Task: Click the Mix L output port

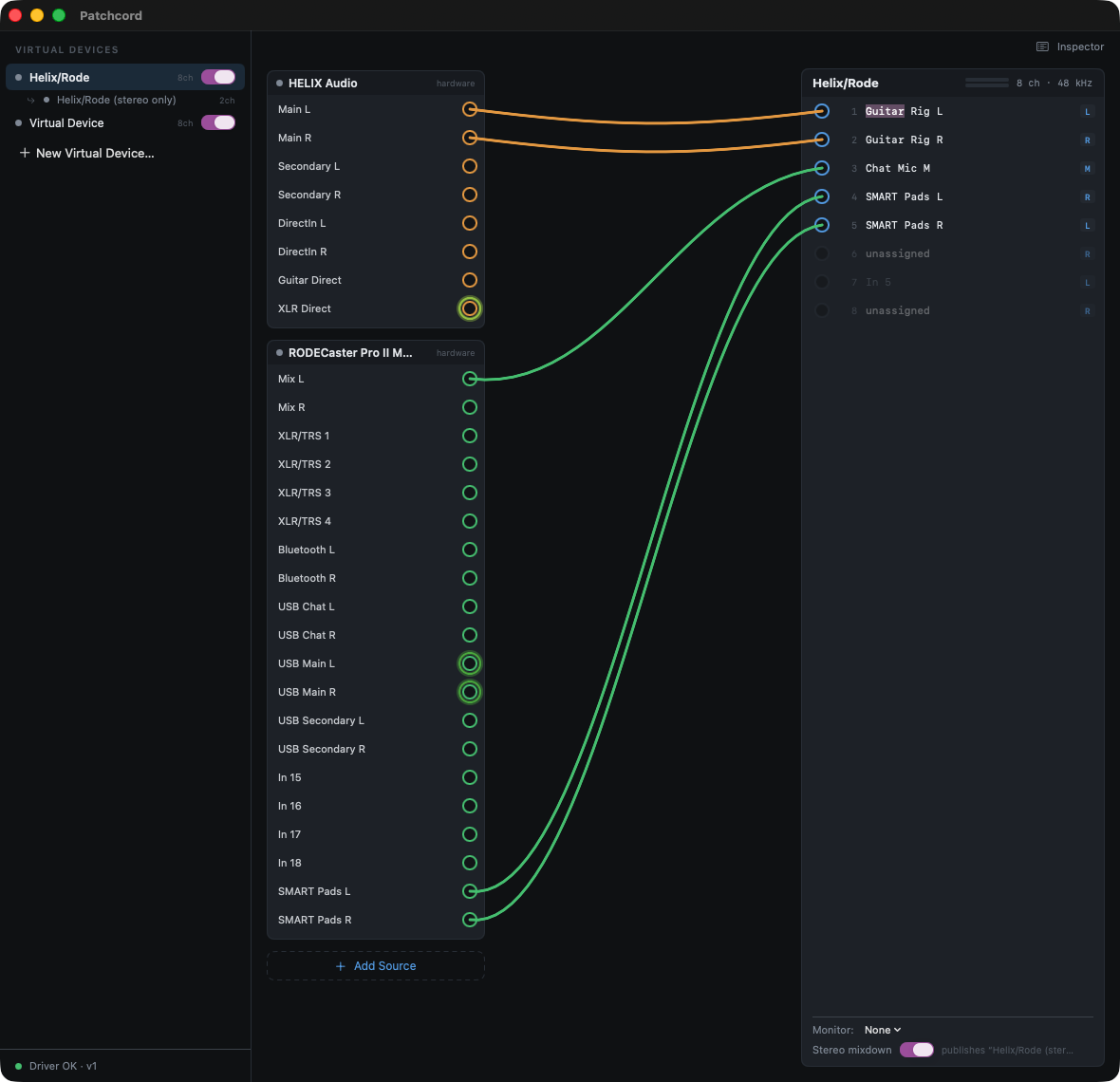Action: [469, 379]
